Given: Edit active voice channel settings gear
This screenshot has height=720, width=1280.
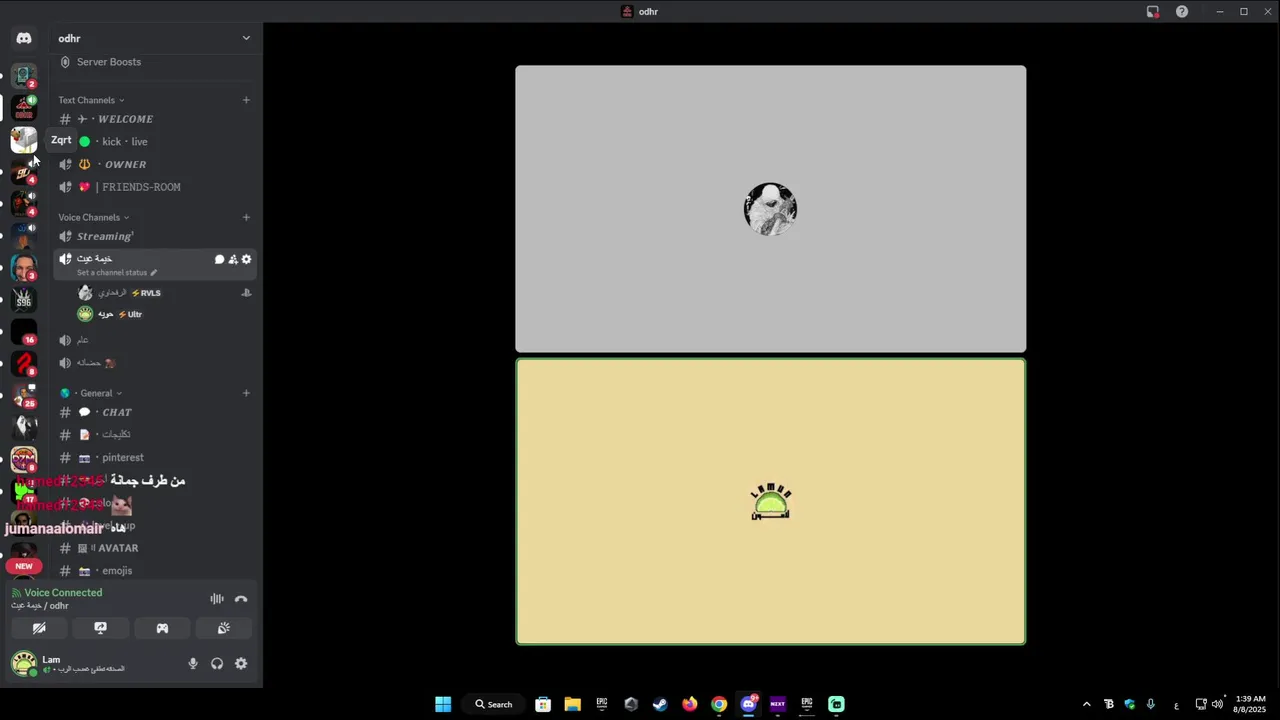Looking at the screenshot, I should 247,259.
